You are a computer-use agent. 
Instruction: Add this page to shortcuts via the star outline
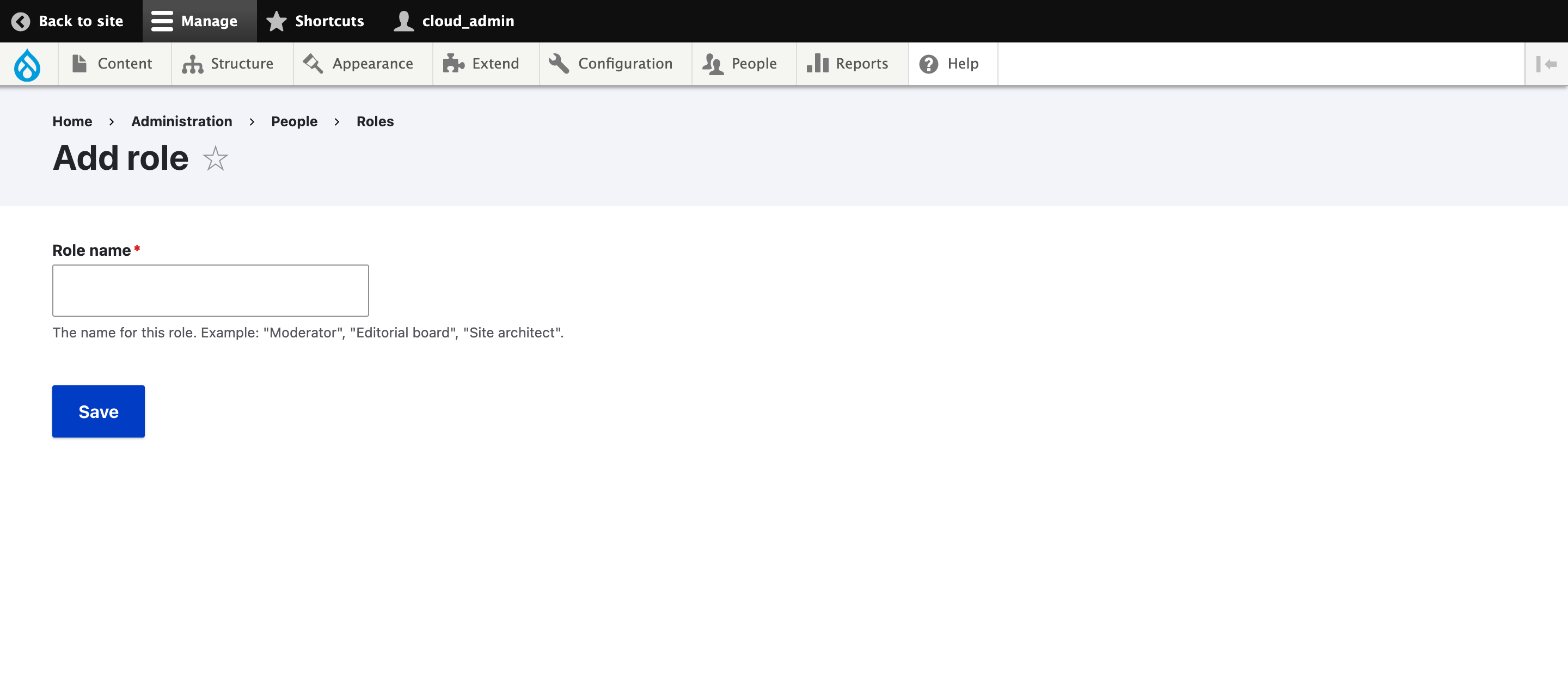coord(215,159)
